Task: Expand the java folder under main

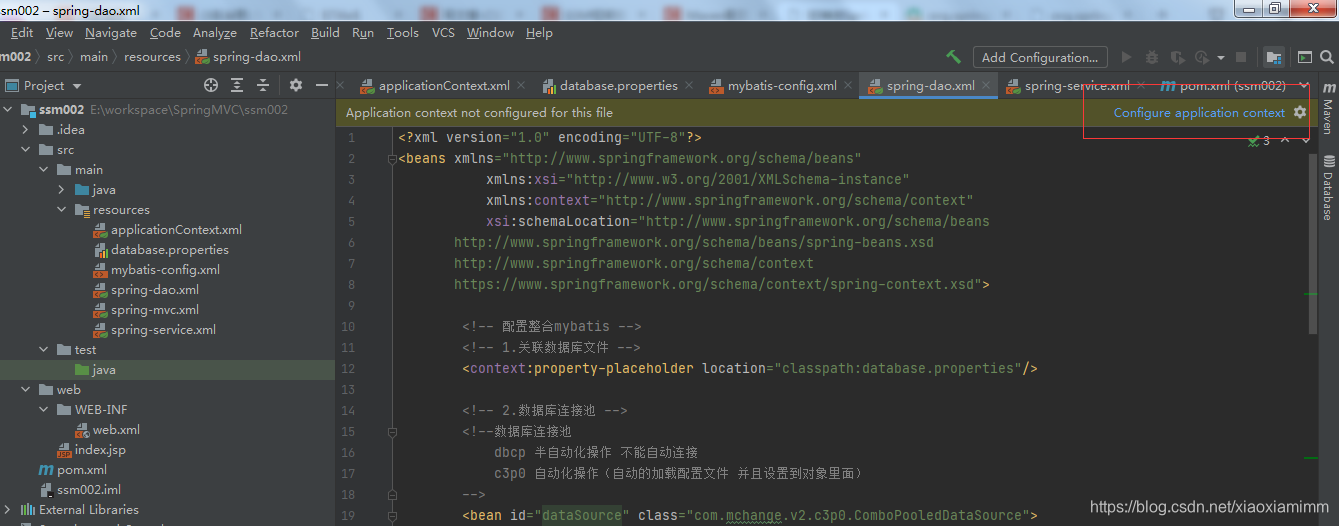Action: pos(63,190)
